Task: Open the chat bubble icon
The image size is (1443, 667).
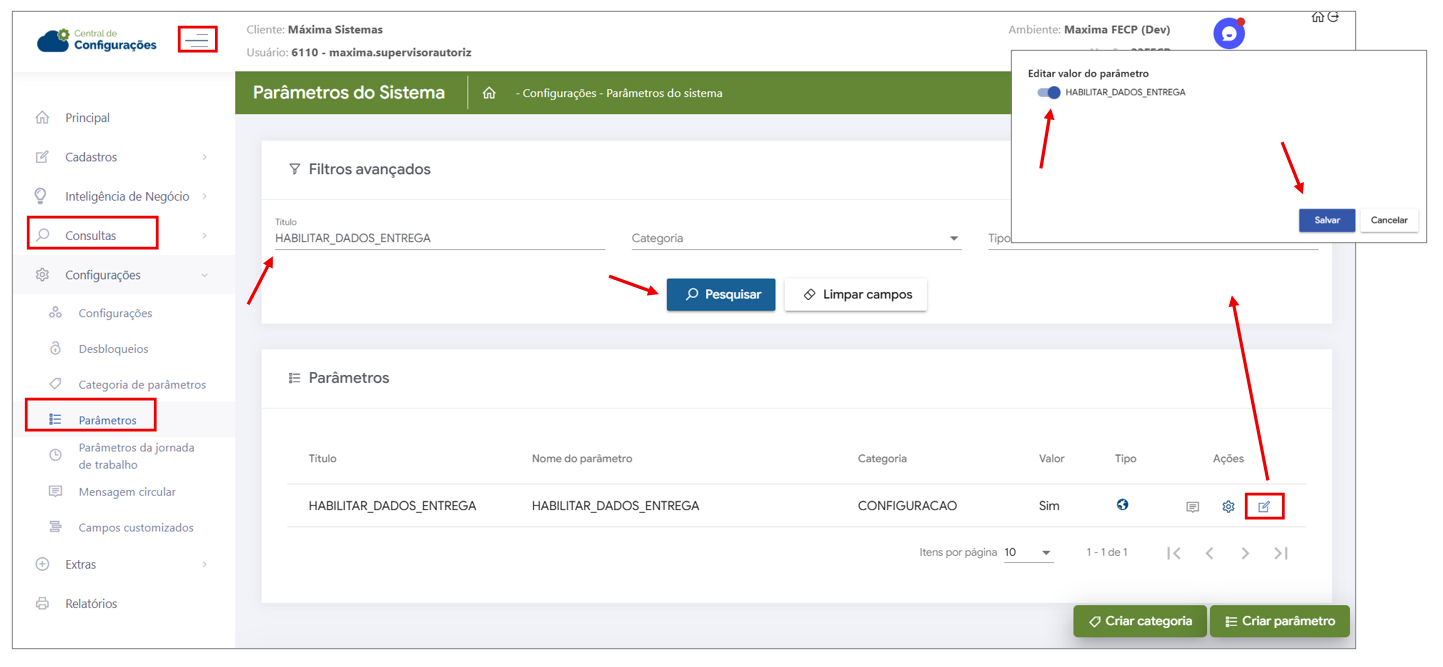Action: coord(1229,33)
